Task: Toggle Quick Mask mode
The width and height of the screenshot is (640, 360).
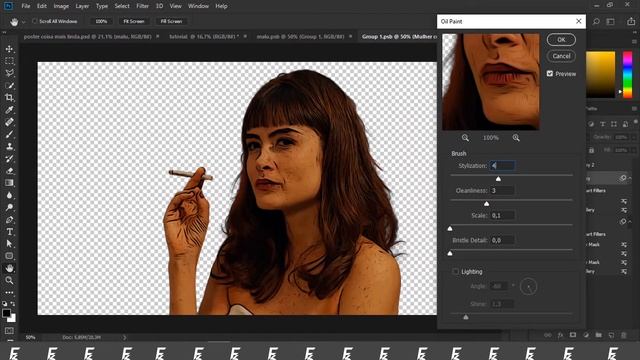Action: pyautogui.click(x=9, y=331)
